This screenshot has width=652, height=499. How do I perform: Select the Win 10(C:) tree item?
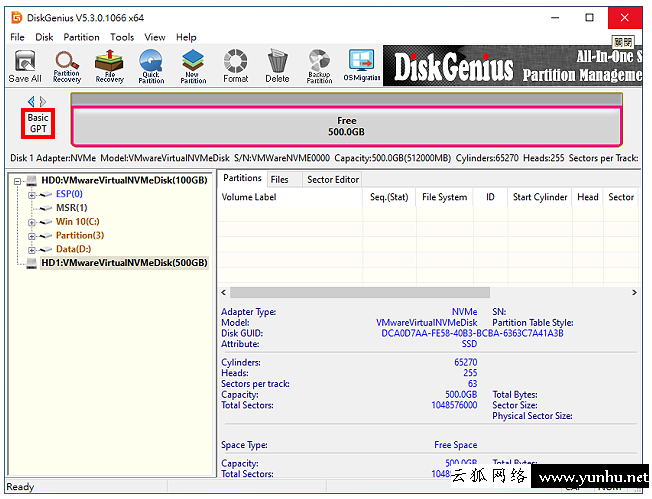[x=78, y=221]
